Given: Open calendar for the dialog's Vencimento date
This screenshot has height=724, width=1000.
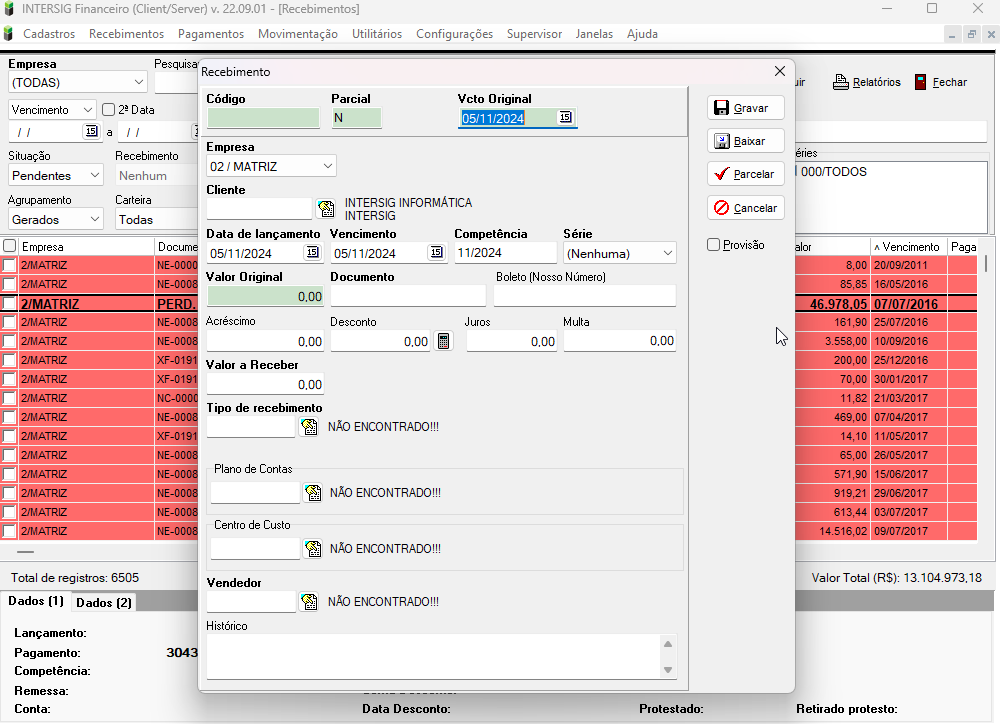Looking at the screenshot, I should [x=436, y=253].
